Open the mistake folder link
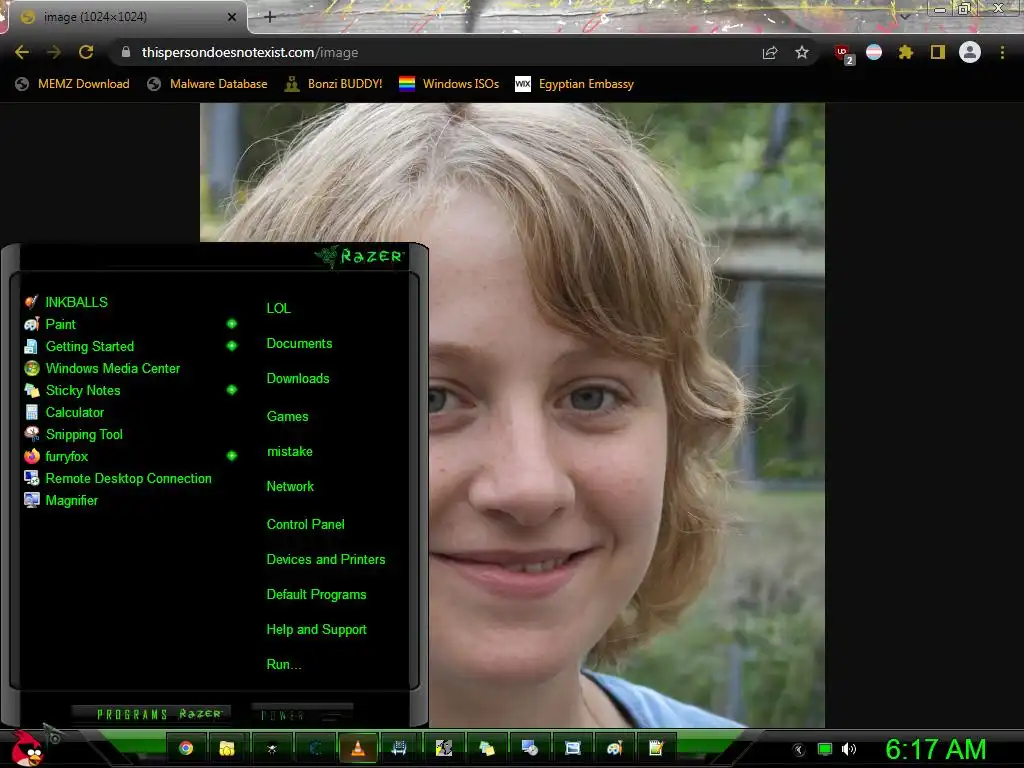 pos(289,452)
